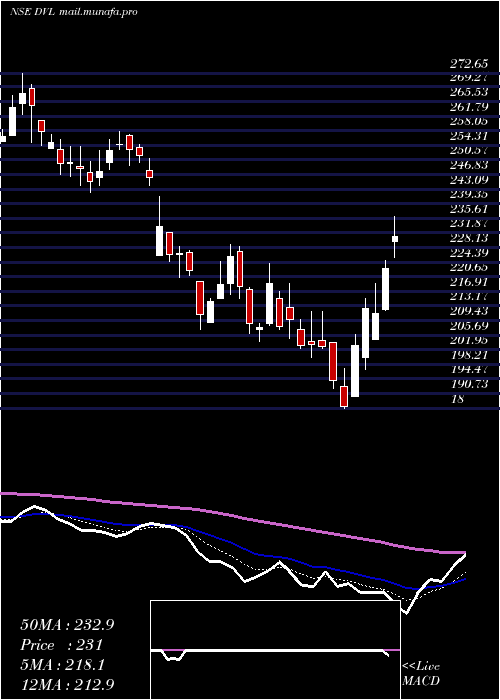Select the 235.61 price axis label
500x700 pixels.
(469, 209)
